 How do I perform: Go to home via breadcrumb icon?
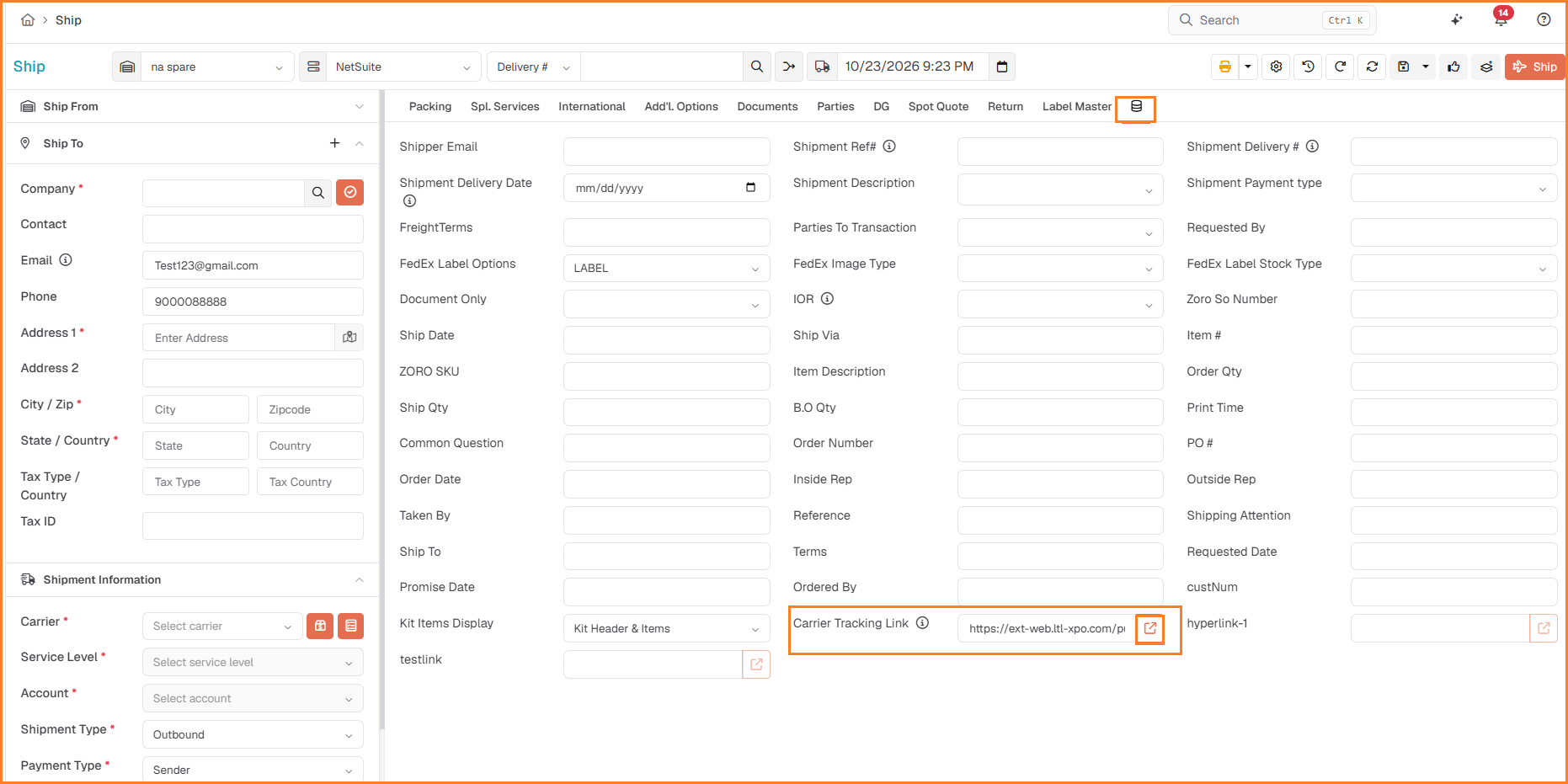28,20
